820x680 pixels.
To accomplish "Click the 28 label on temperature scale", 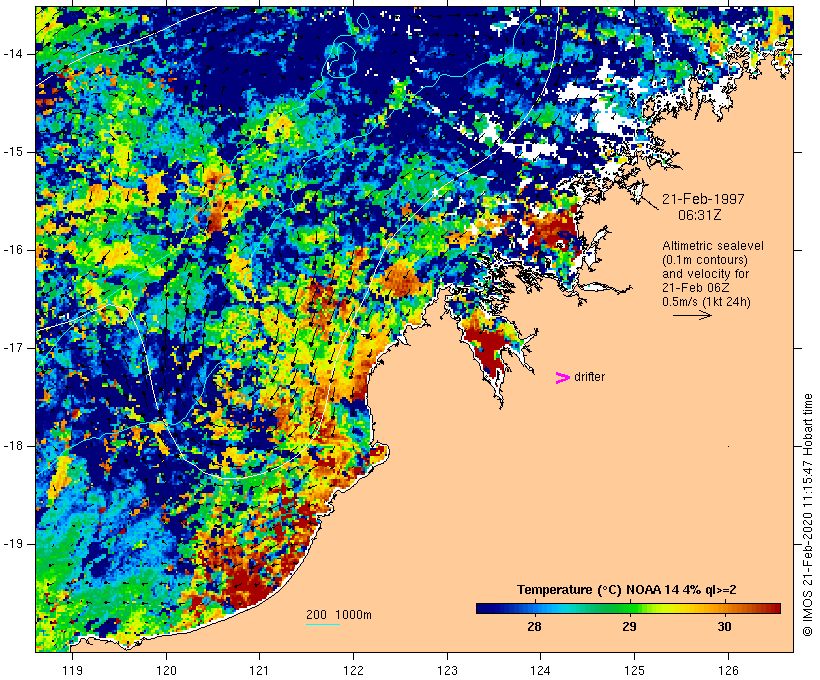I will coord(534,626).
